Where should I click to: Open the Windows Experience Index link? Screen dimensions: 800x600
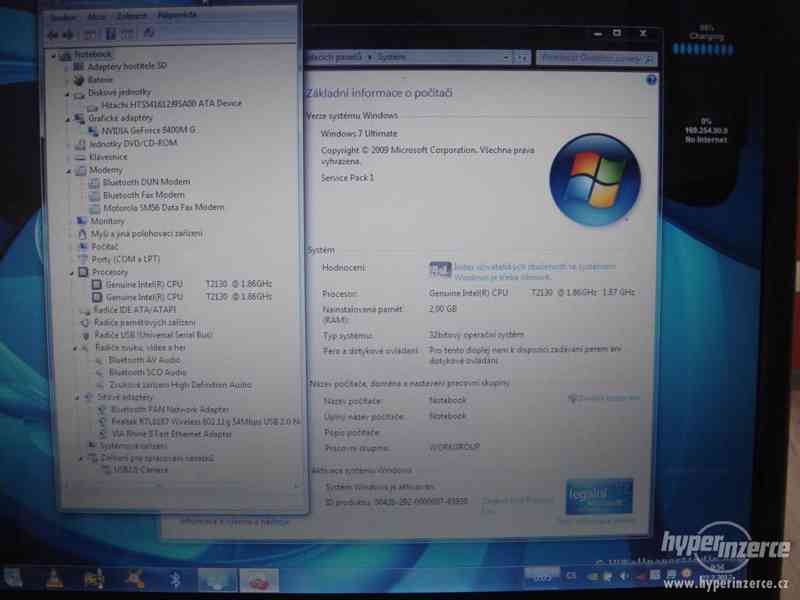[535, 272]
